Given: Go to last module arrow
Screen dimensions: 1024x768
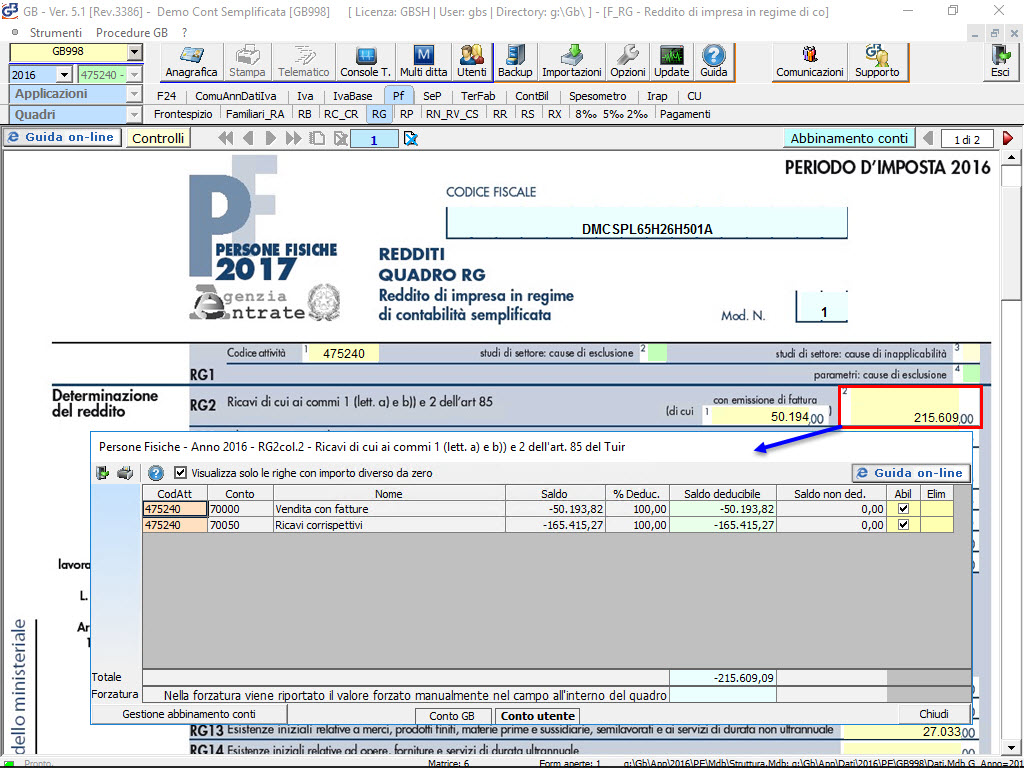Looking at the screenshot, I should pyautogui.click(x=293, y=138).
